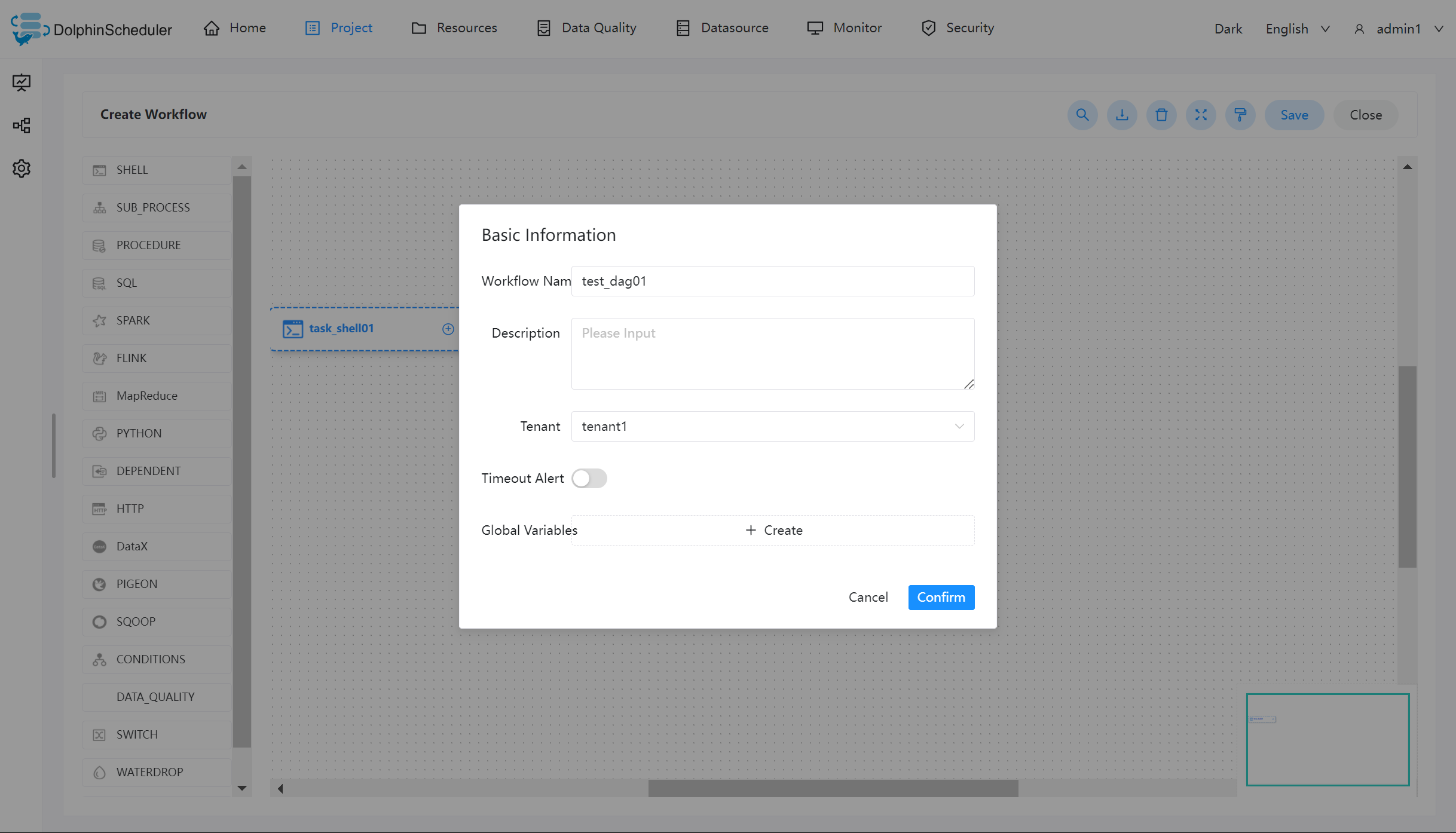The height and width of the screenshot is (833, 1456).
Task: Click the fullscreen expand icon
Action: 1201,115
